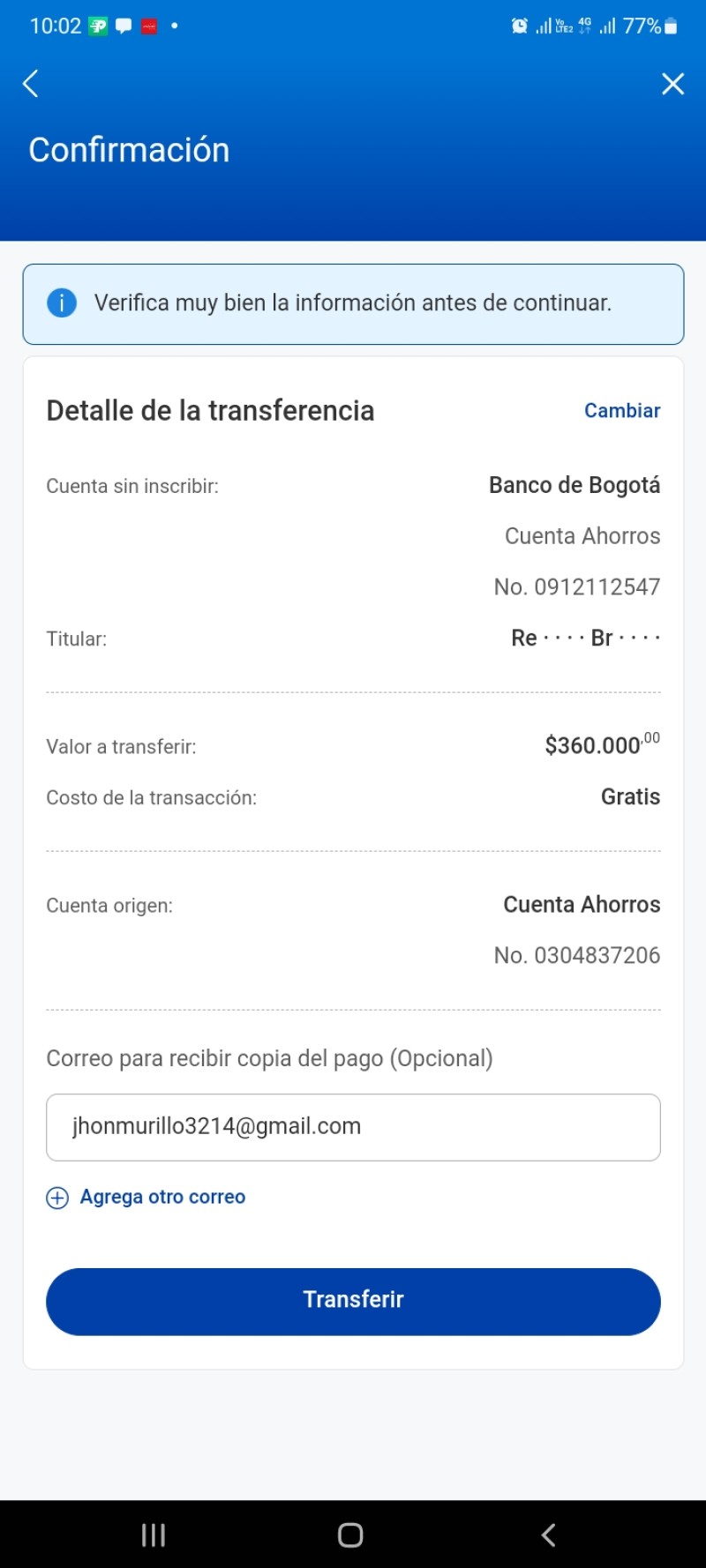This screenshot has width=706, height=1568.
Task: Tap the blue info icon in the banner
Action: click(62, 303)
